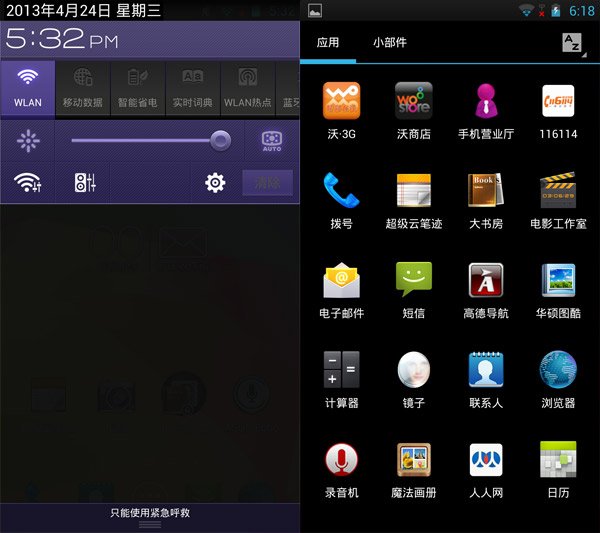Toggle 实时词典 instant dictionary
600x533 pixels.
(192, 88)
